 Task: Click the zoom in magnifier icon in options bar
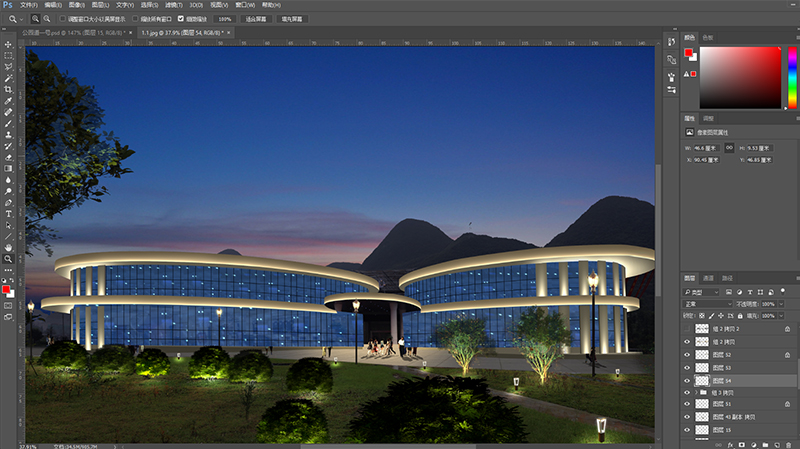(x=35, y=19)
